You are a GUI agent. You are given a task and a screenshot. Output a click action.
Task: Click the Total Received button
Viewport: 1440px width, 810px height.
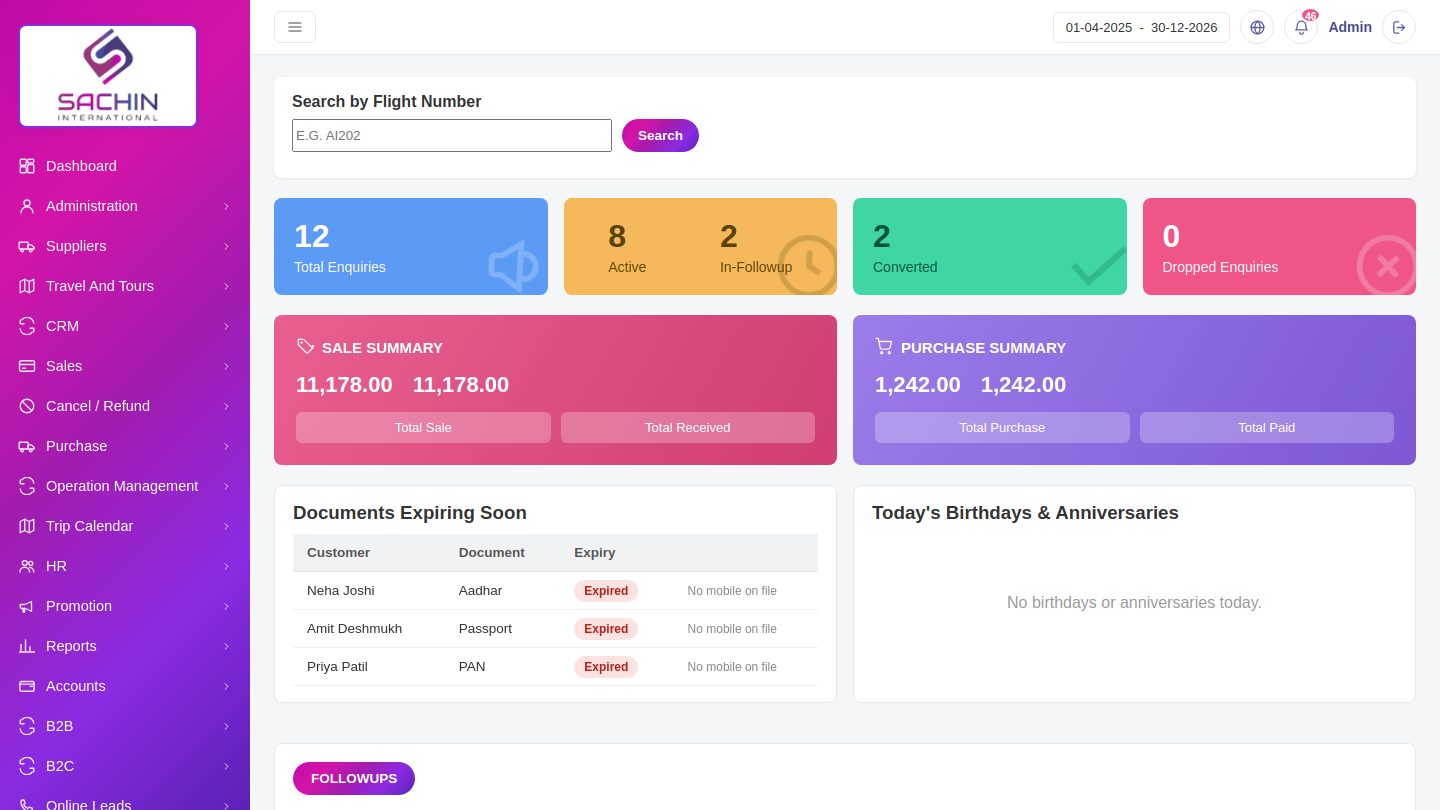point(688,427)
